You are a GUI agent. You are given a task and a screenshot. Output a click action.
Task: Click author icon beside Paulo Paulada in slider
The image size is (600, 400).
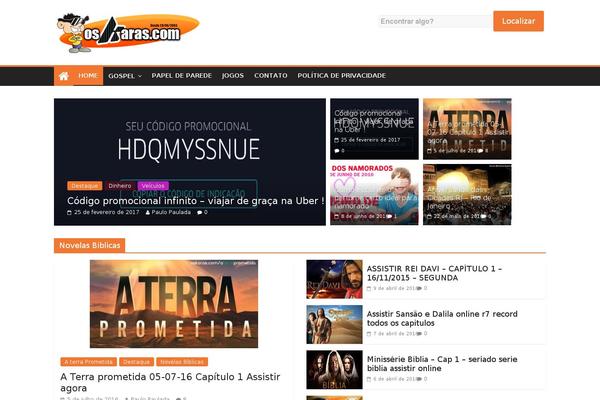tap(148, 212)
